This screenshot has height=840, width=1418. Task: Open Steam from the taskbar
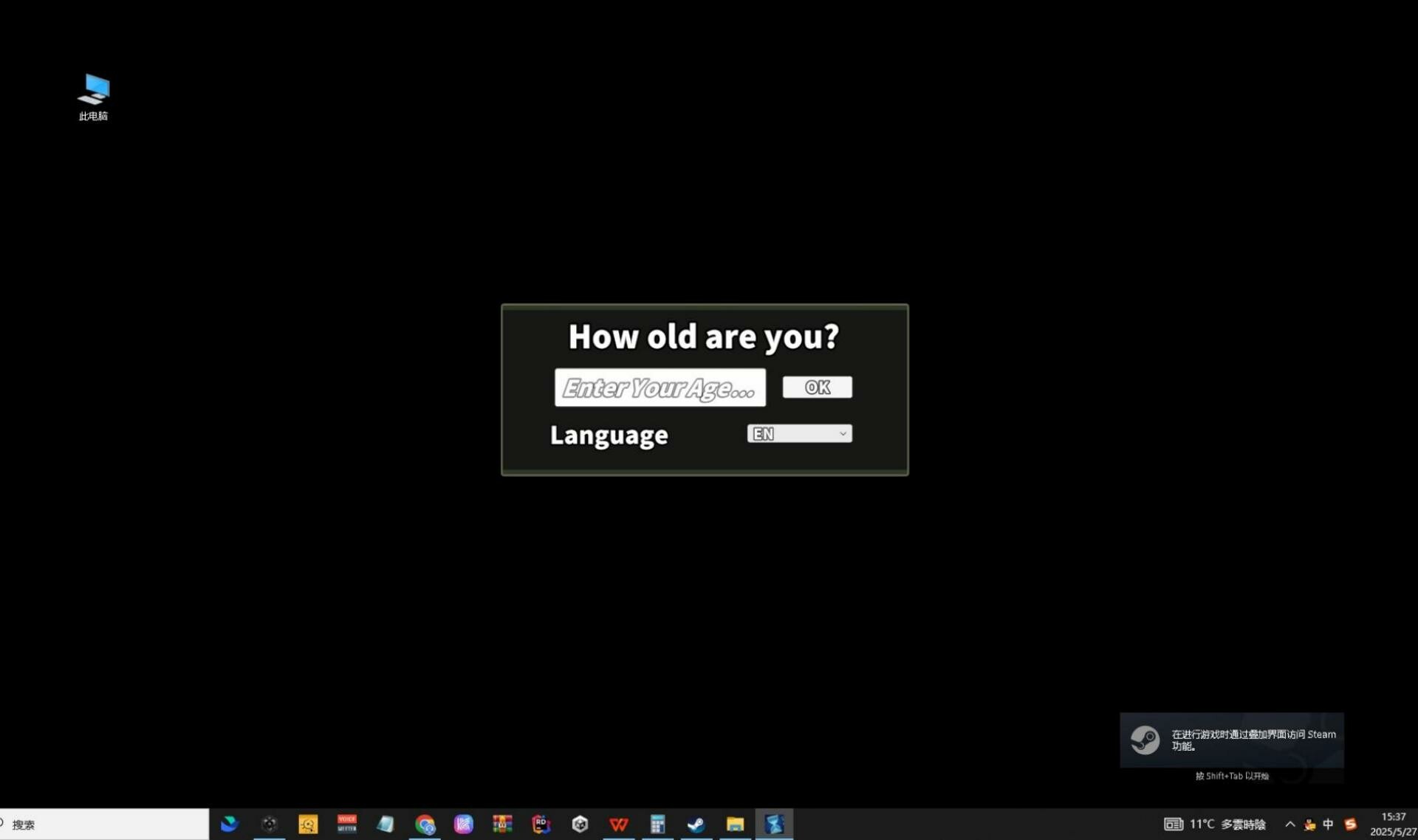point(696,824)
